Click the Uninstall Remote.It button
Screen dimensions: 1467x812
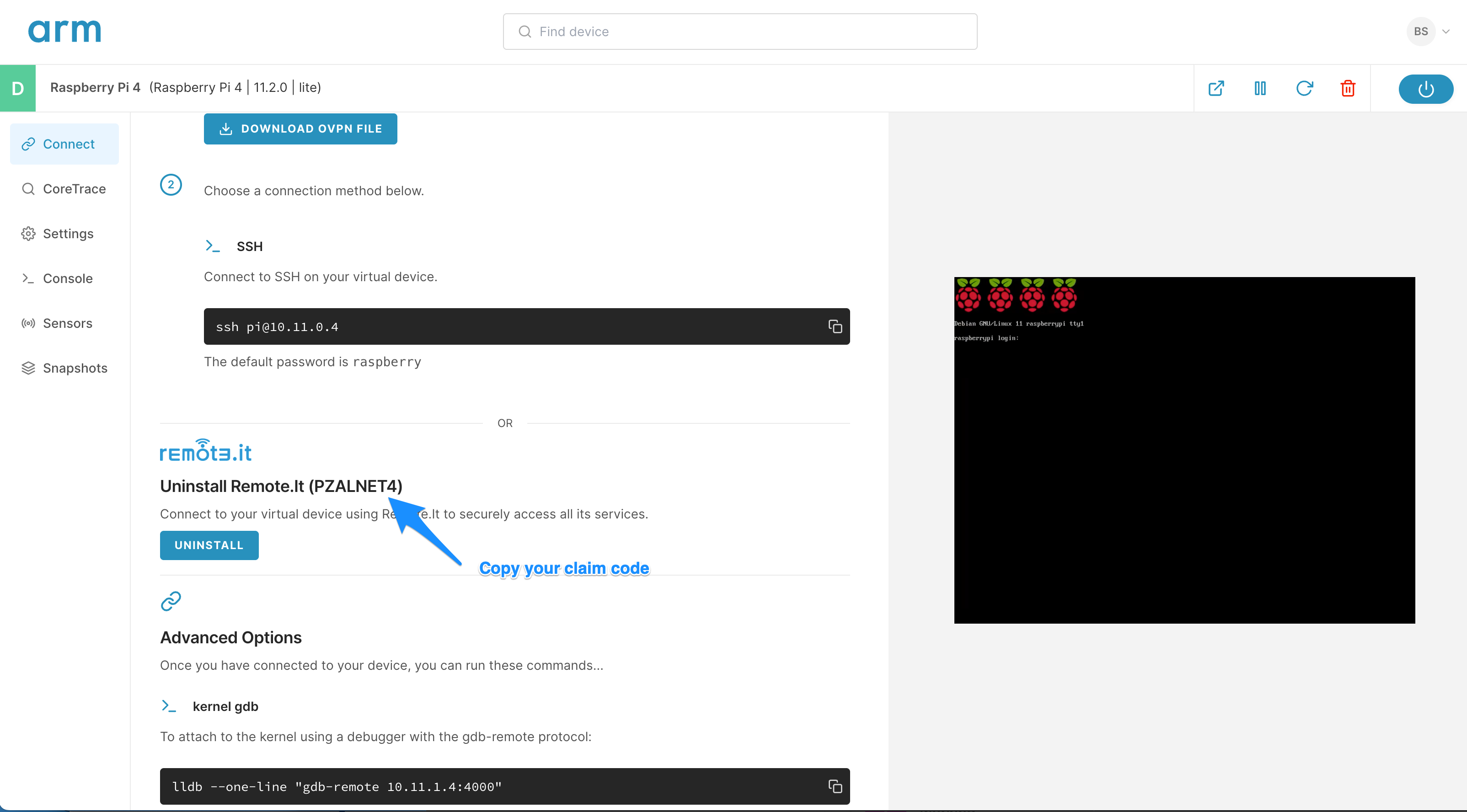click(x=209, y=545)
